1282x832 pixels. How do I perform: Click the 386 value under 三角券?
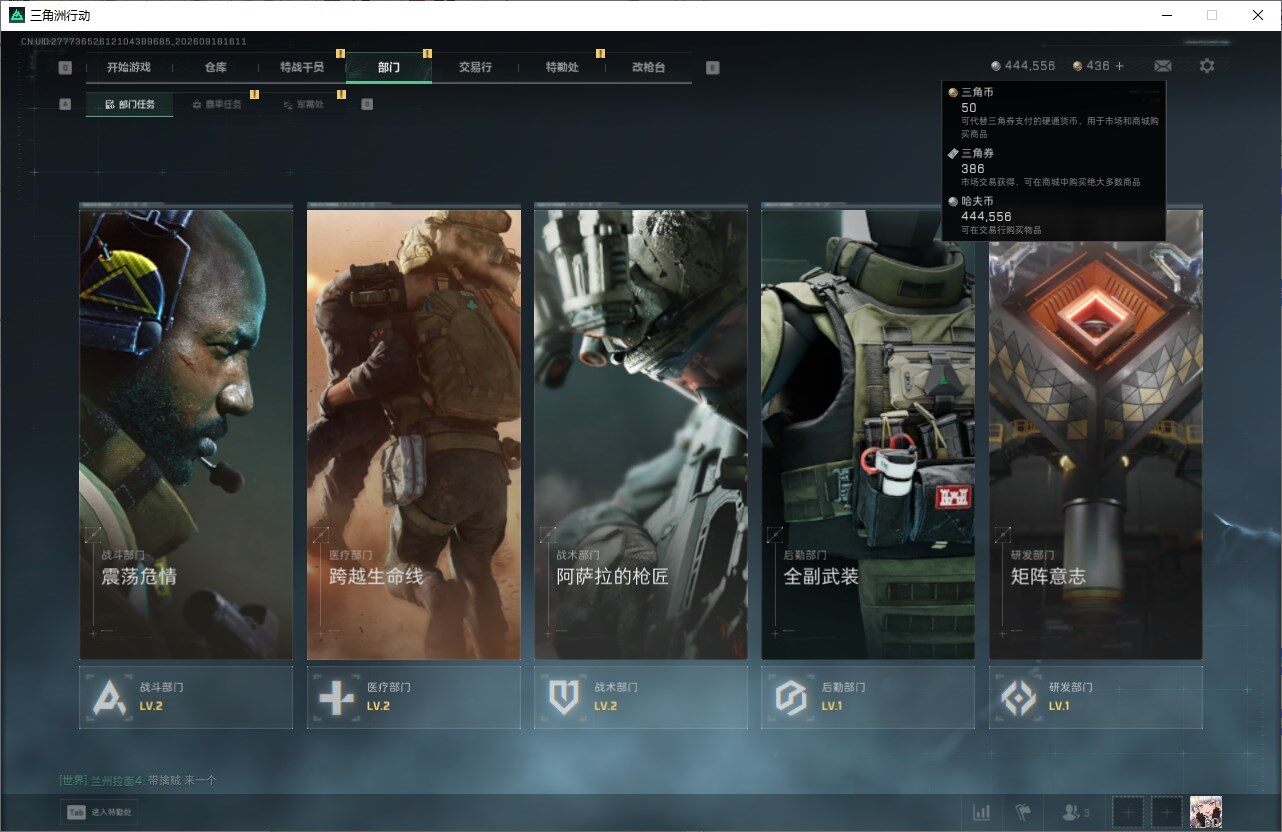(973, 169)
